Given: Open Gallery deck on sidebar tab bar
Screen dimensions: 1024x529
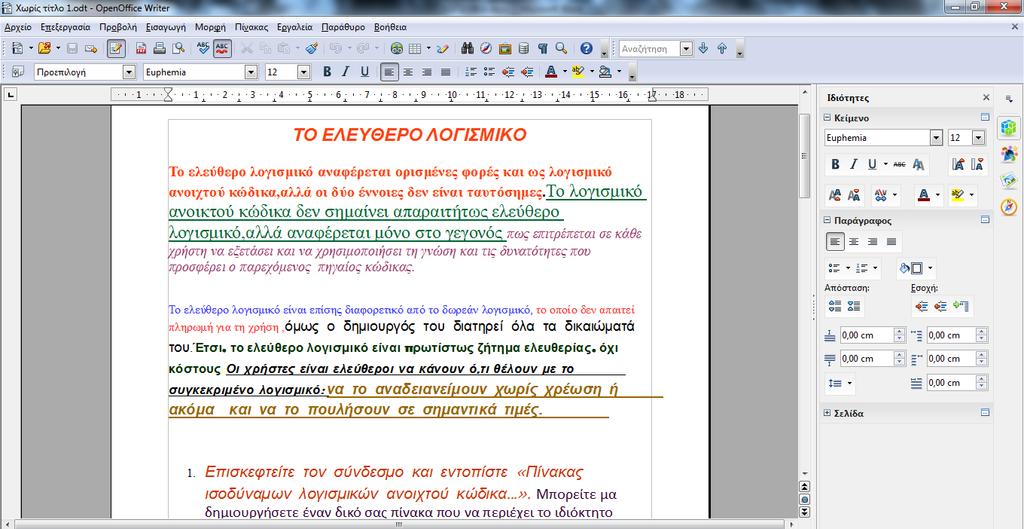Looking at the screenshot, I should coord(1009,180).
